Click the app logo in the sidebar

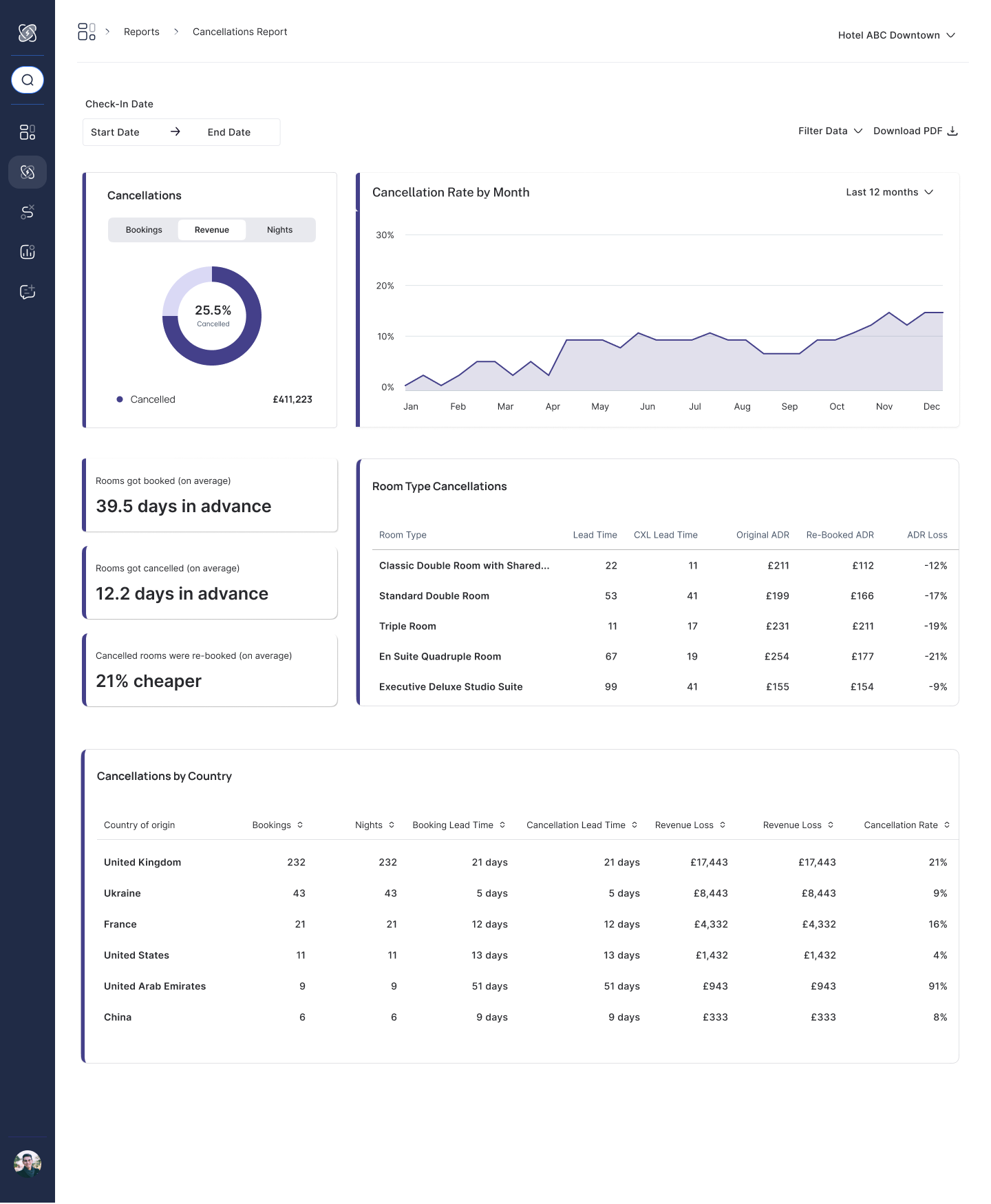click(28, 32)
